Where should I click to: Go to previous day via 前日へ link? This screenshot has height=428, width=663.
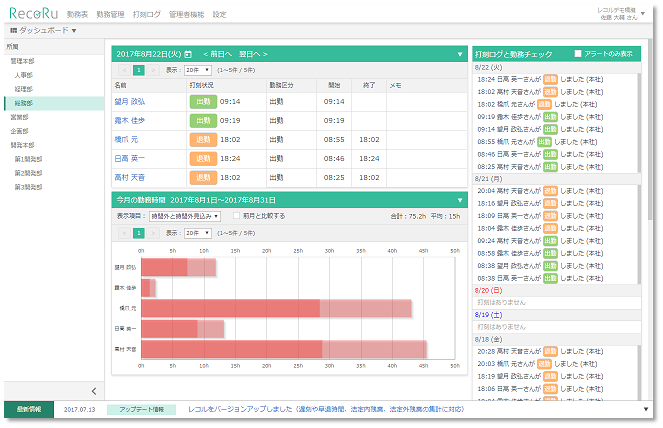pos(217,53)
